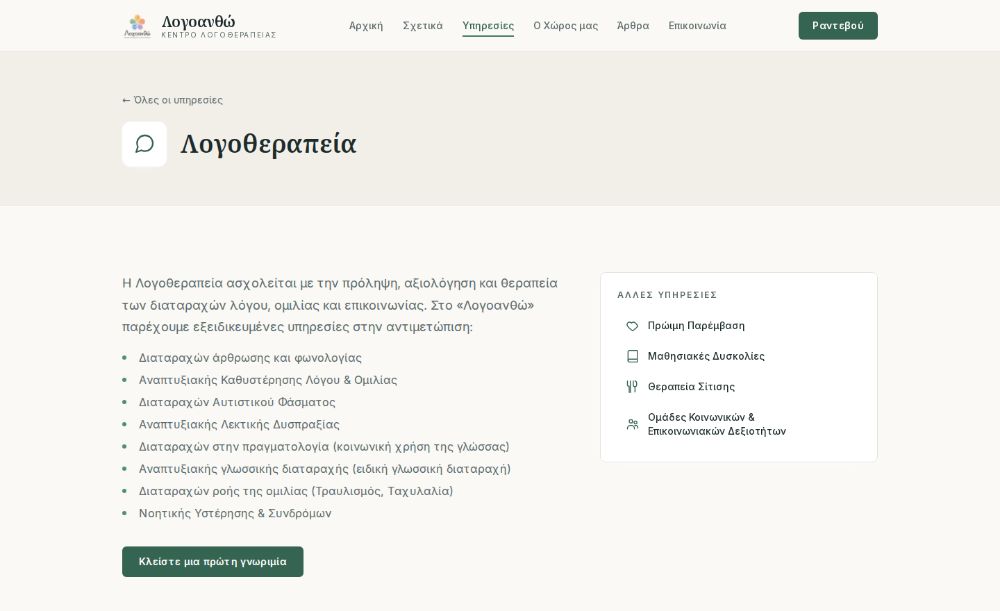Click list item Αναπτυξιακής Καθυστέρησης Λόγου & Ομιλίας

coord(268,380)
